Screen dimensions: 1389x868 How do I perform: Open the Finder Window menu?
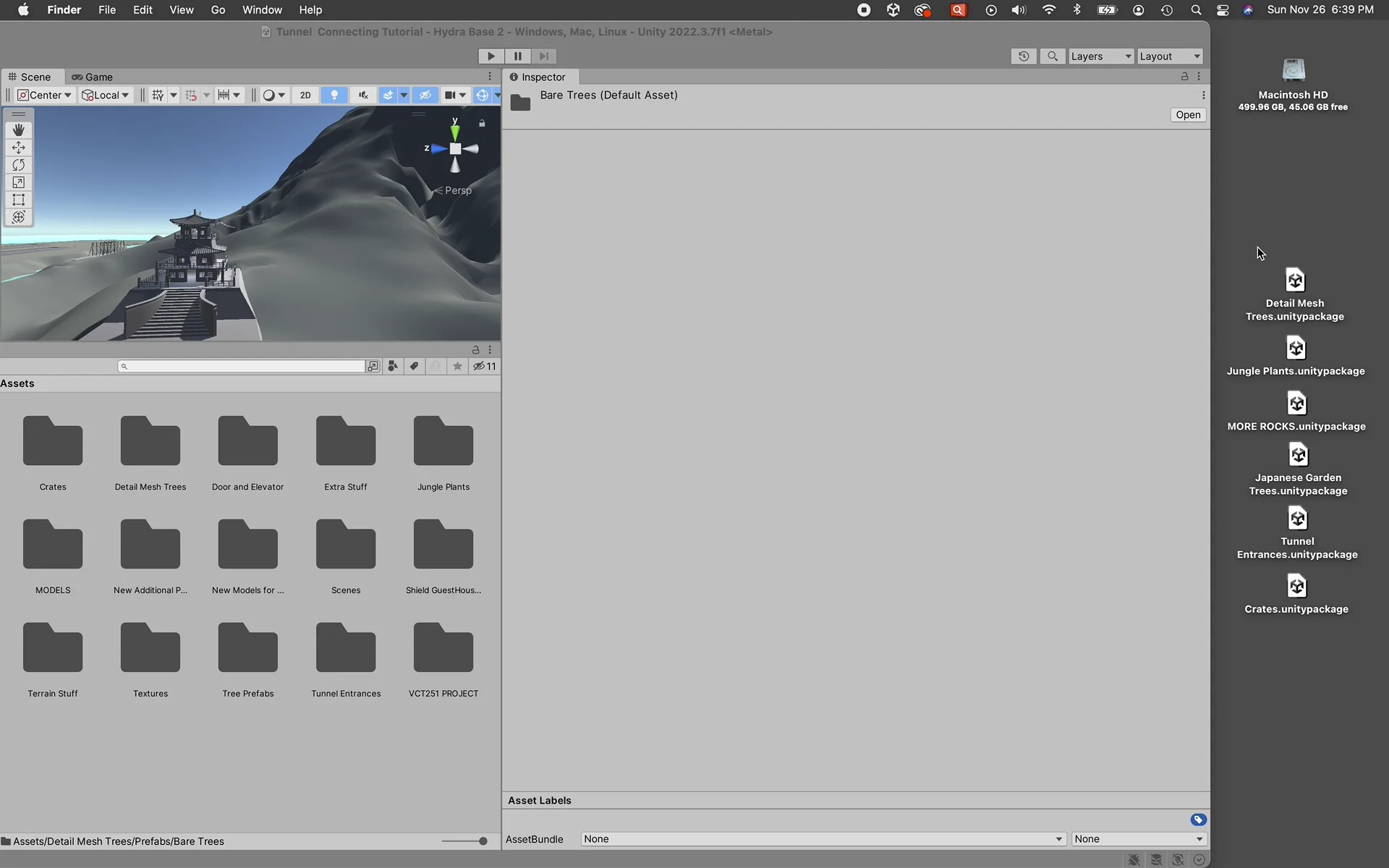[x=262, y=10]
